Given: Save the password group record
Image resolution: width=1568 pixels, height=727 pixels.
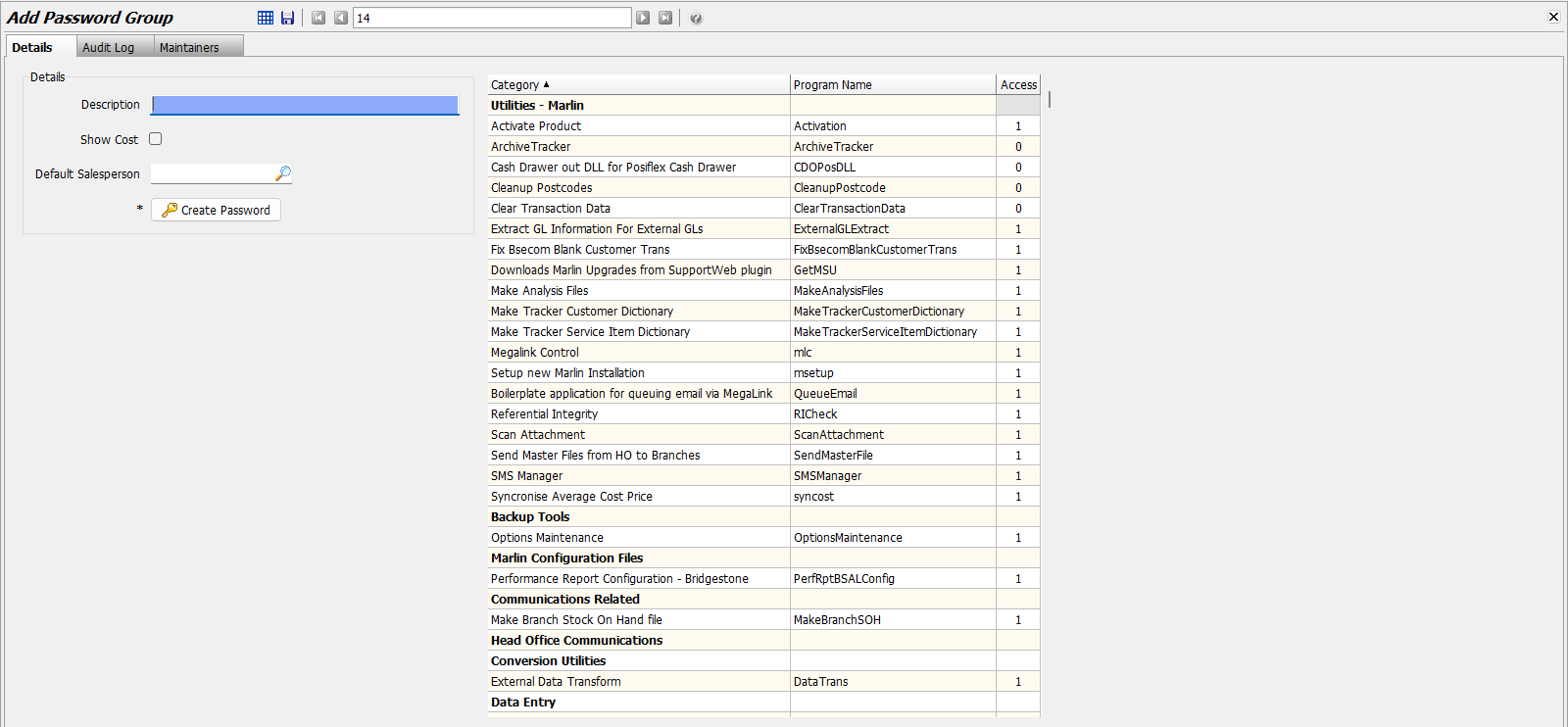Looking at the screenshot, I should click(287, 18).
